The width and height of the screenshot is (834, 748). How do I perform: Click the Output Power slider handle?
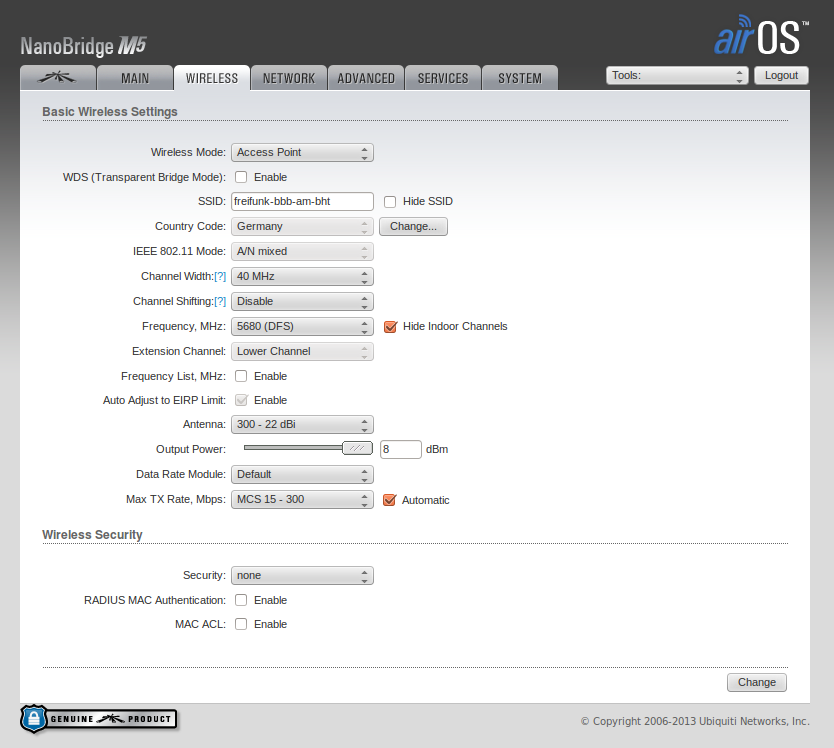357,449
